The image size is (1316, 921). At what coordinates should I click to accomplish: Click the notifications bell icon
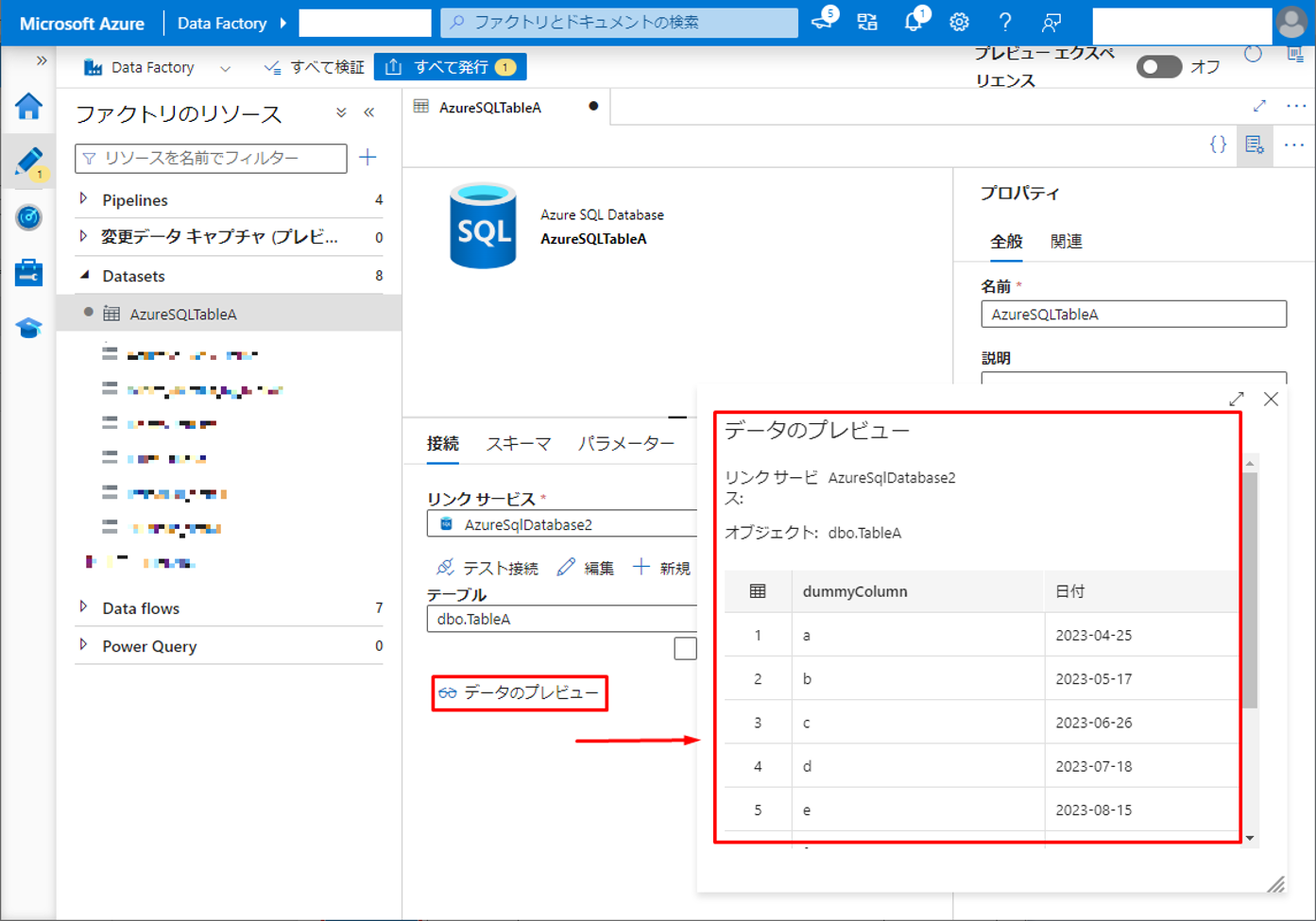pyautogui.click(x=914, y=23)
